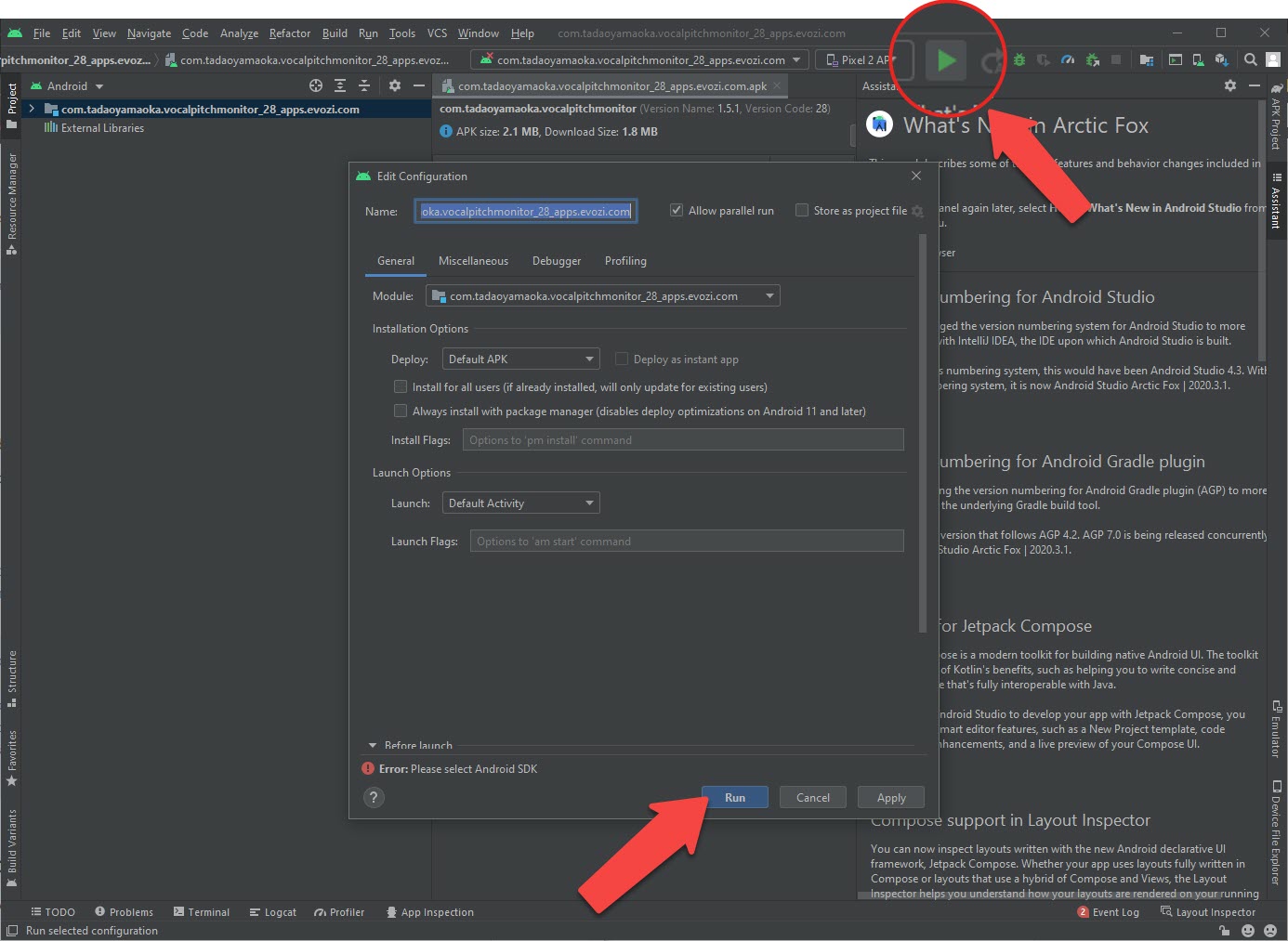Open the Profile app gauge icon
Screen dimensions: 1288x941
(1068, 60)
